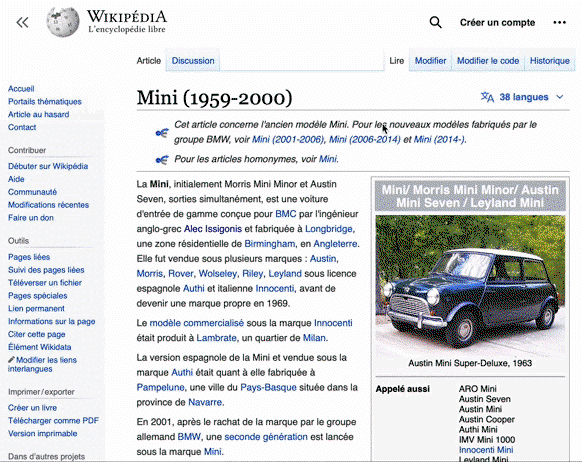The height and width of the screenshot is (462, 582).
Task: Click the Longbridge link
Action: point(328,229)
